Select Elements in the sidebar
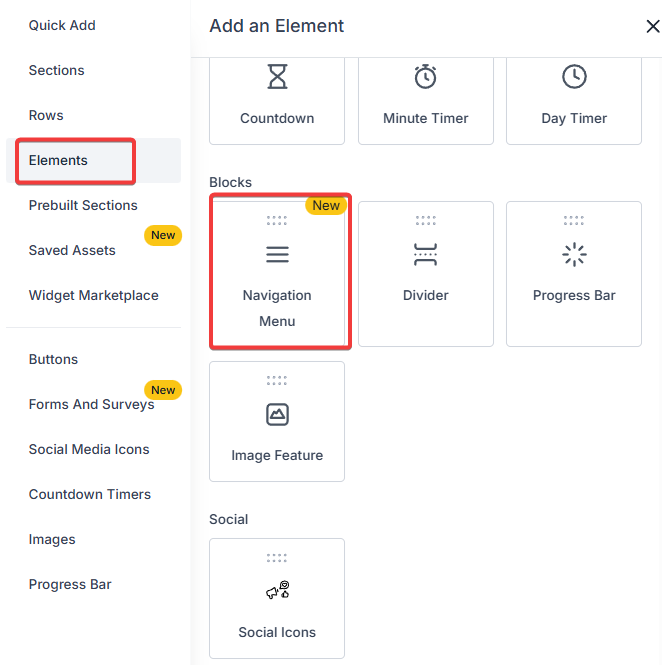 point(58,160)
